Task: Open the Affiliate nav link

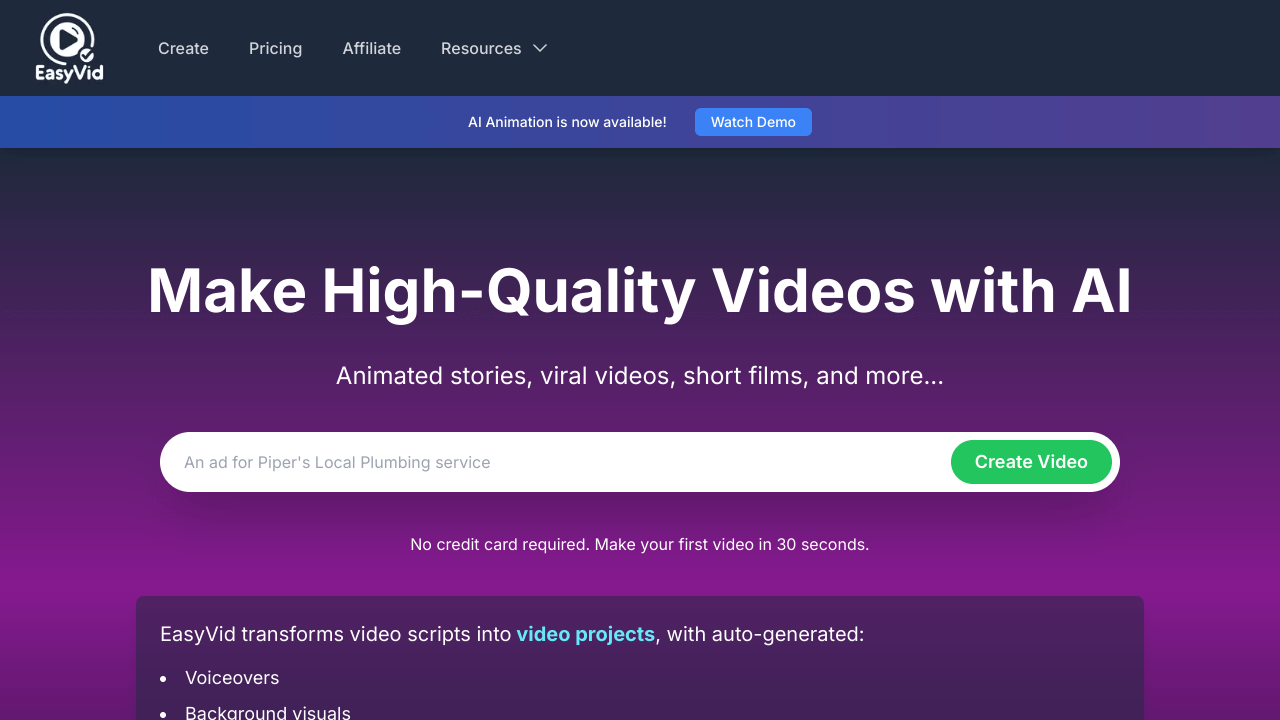Action: tap(371, 48)
